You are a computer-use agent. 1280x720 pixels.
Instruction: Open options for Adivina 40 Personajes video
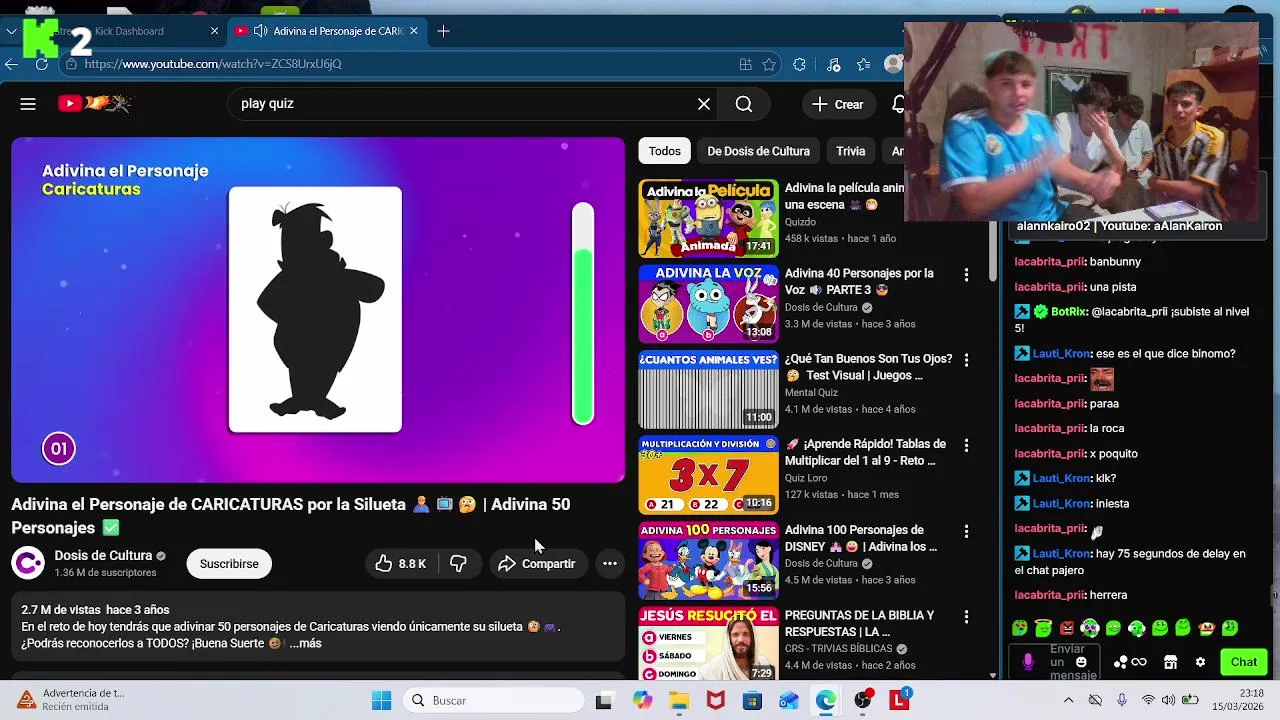pyautogui.click(x=966, y=275)
